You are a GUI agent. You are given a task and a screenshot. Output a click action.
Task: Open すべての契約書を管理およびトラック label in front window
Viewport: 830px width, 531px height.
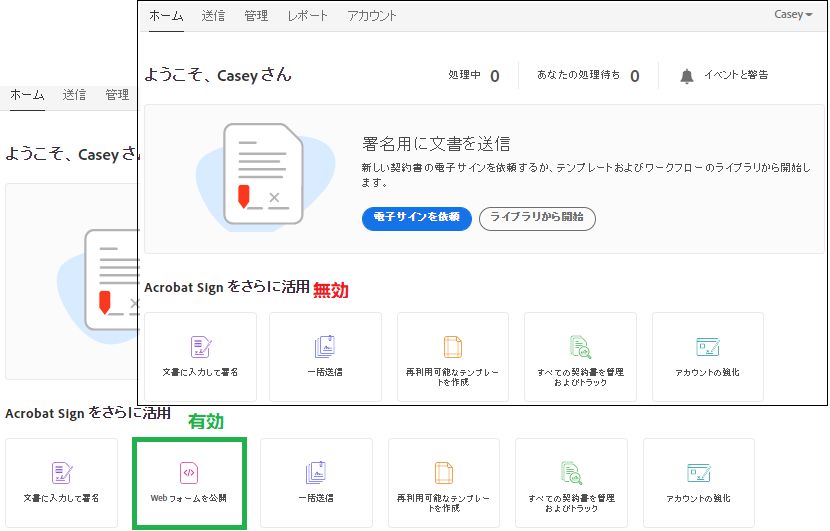click(x=580, y=377)
